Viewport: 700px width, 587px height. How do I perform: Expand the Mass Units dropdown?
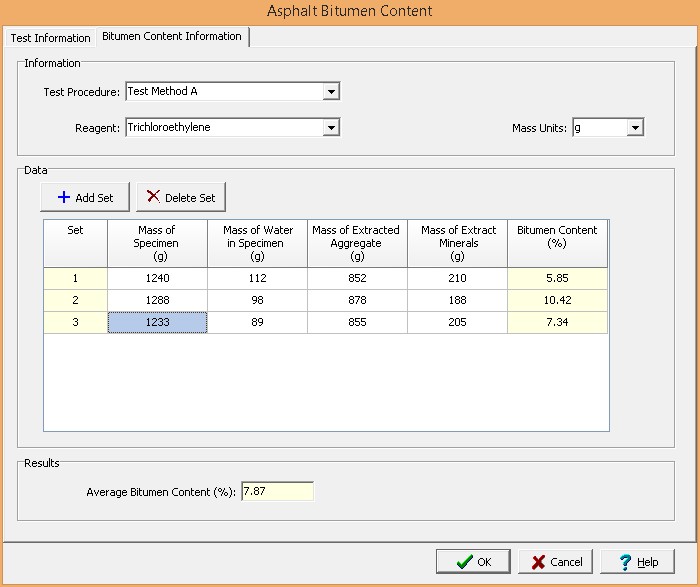click(x=635, y=128)
